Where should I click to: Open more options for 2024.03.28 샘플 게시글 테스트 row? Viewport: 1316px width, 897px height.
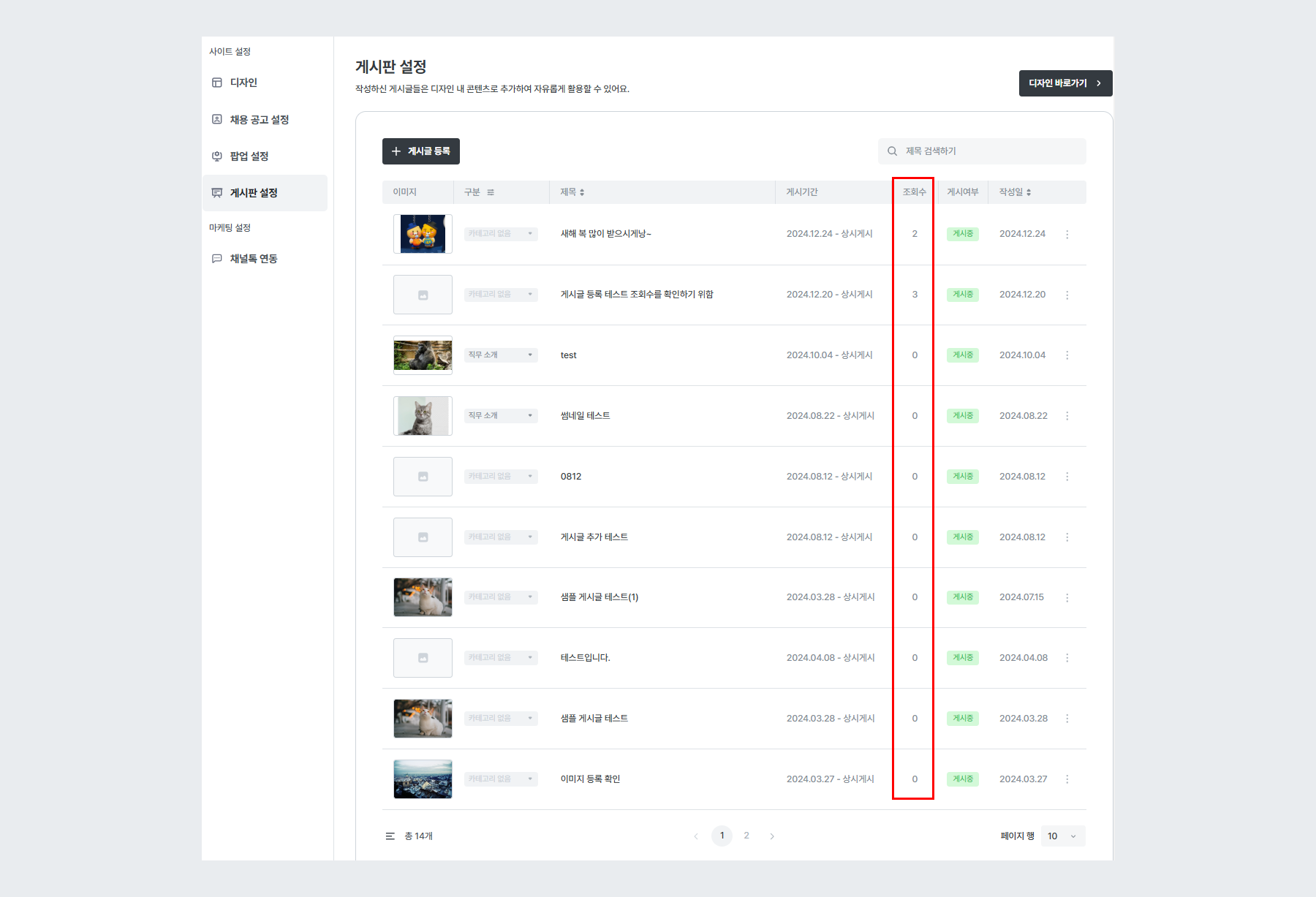pyautogui.click(x=1067, y=719)
